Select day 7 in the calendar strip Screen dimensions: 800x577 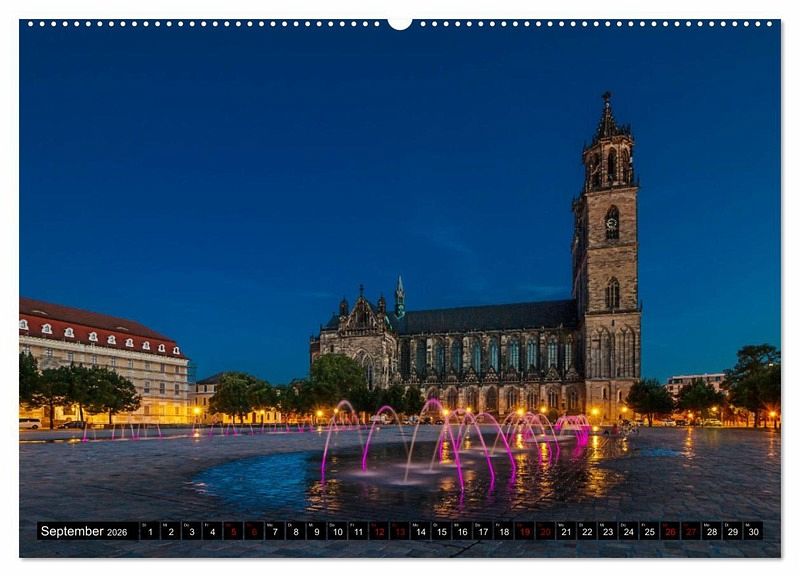(275, 531)
